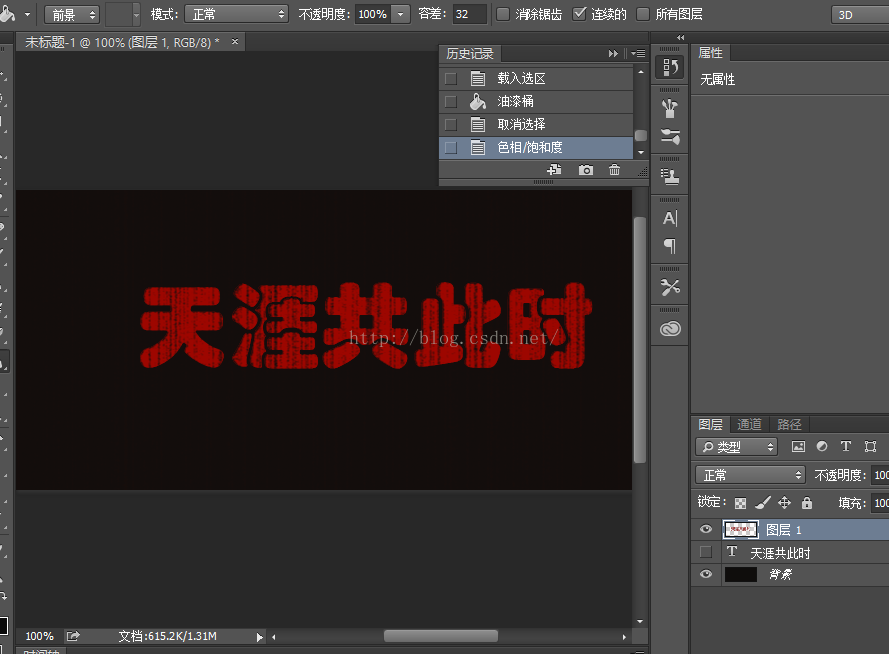Viewport: 889px width, 654px height.
Task: Click the Paint Bucket tool preset icon
Action: (7, 14)
